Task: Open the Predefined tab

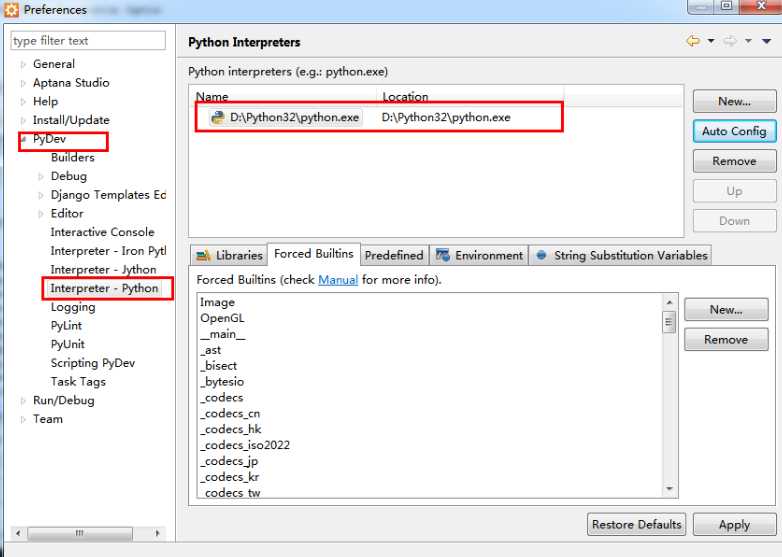Action: point(394,255)
